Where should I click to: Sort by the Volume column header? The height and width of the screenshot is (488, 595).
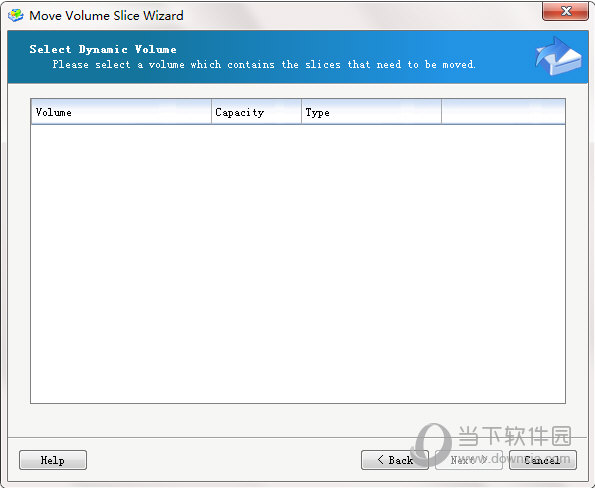click(121, 112)
